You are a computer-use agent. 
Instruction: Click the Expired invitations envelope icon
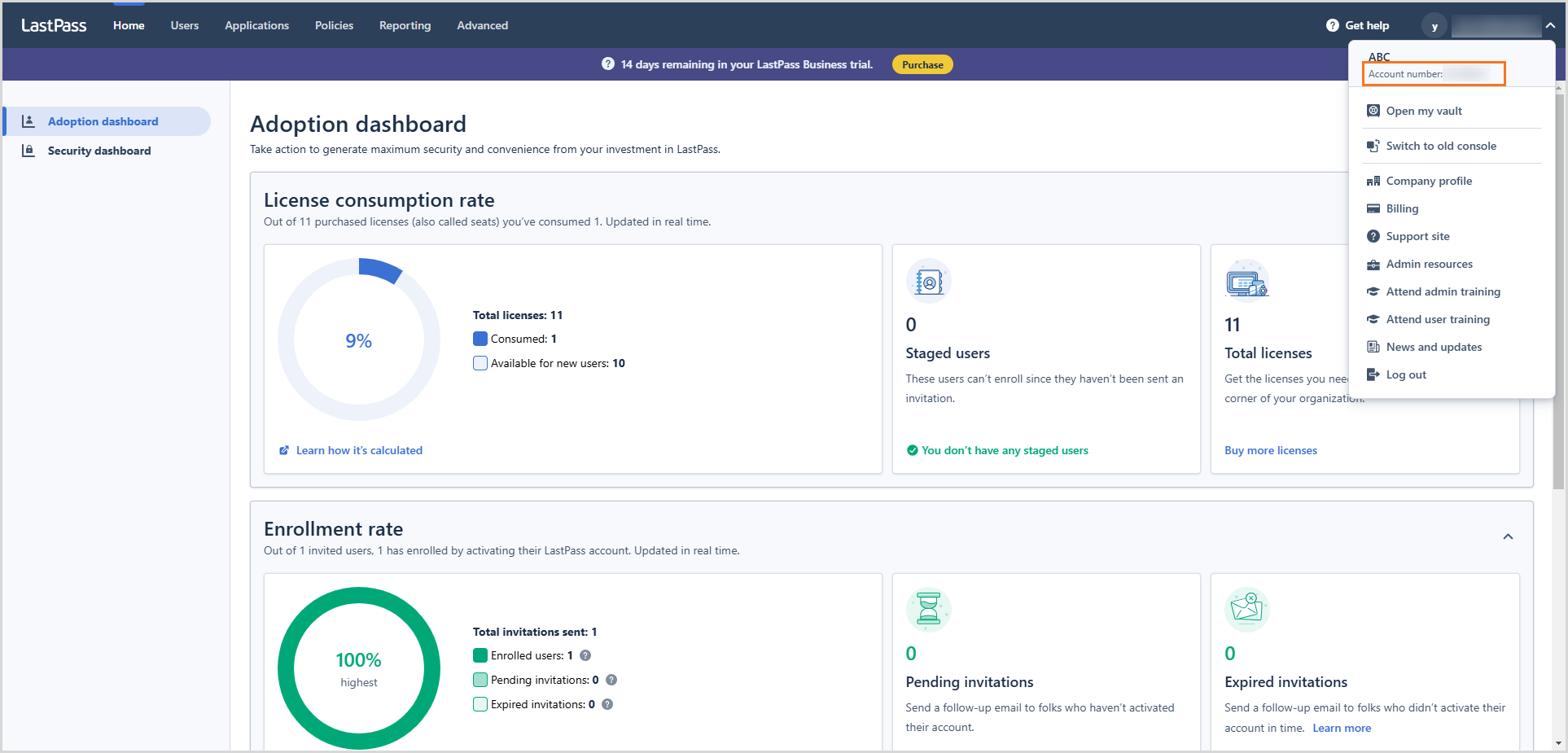coord(1246,610)
